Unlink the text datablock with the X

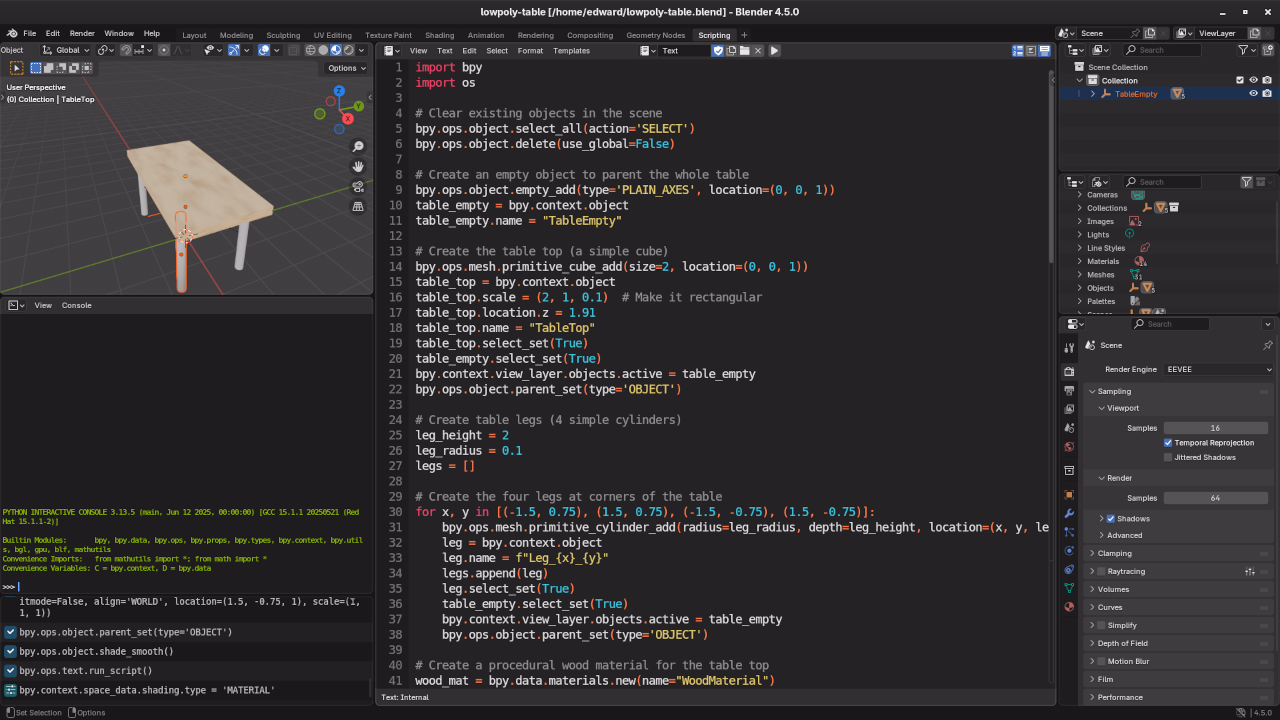pyautogui.click(x=758, y=50)
